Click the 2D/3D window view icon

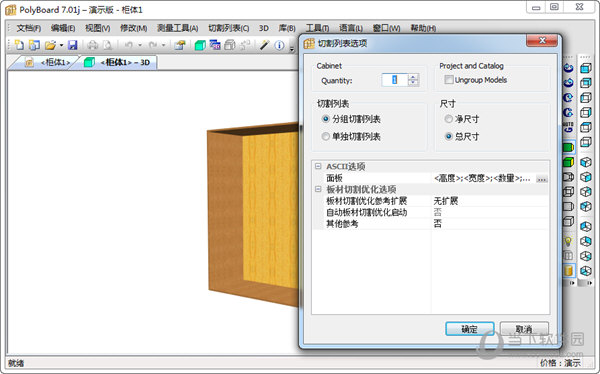(x=215, y=45)
